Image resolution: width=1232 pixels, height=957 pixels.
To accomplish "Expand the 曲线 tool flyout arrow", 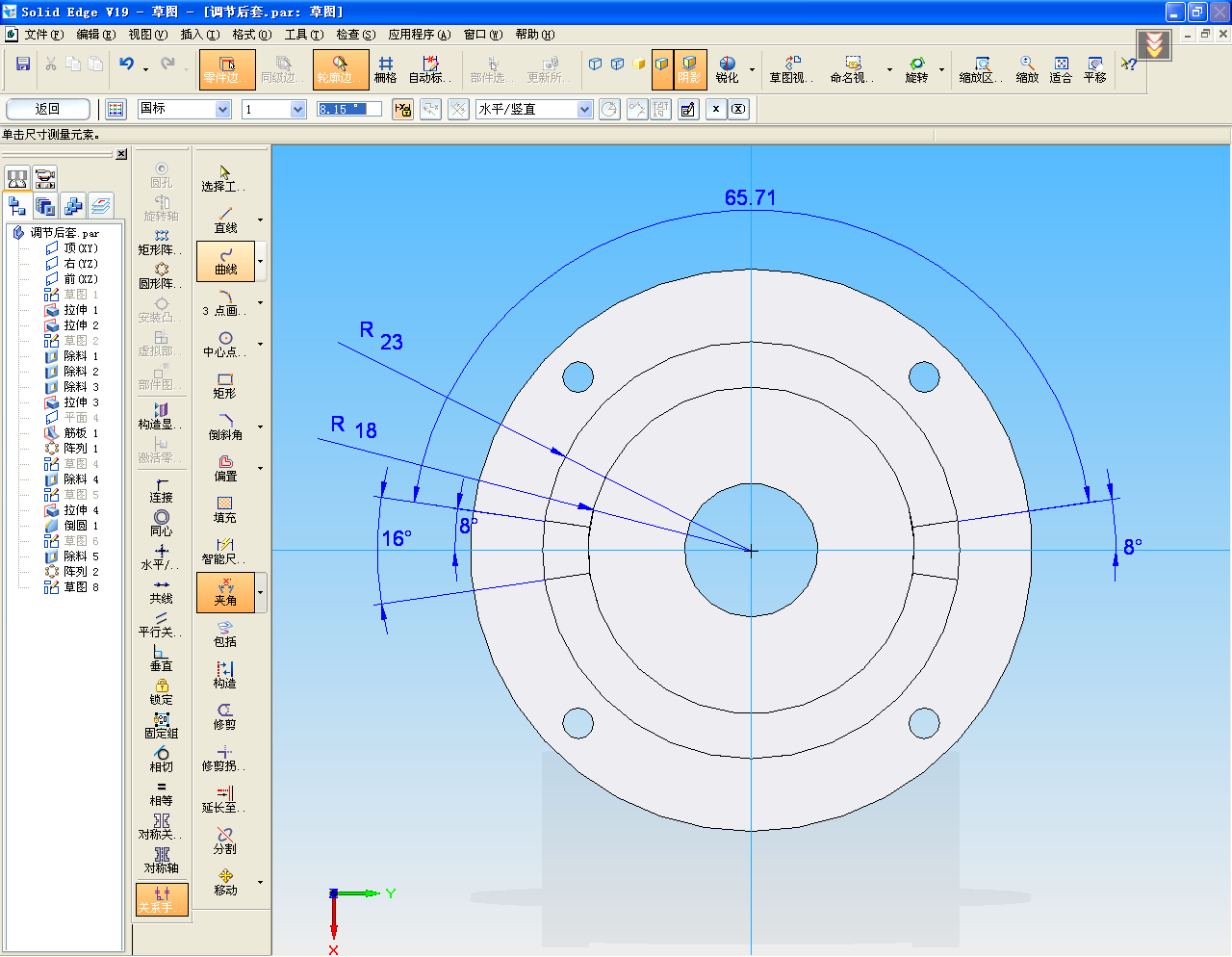I will 260,261.
